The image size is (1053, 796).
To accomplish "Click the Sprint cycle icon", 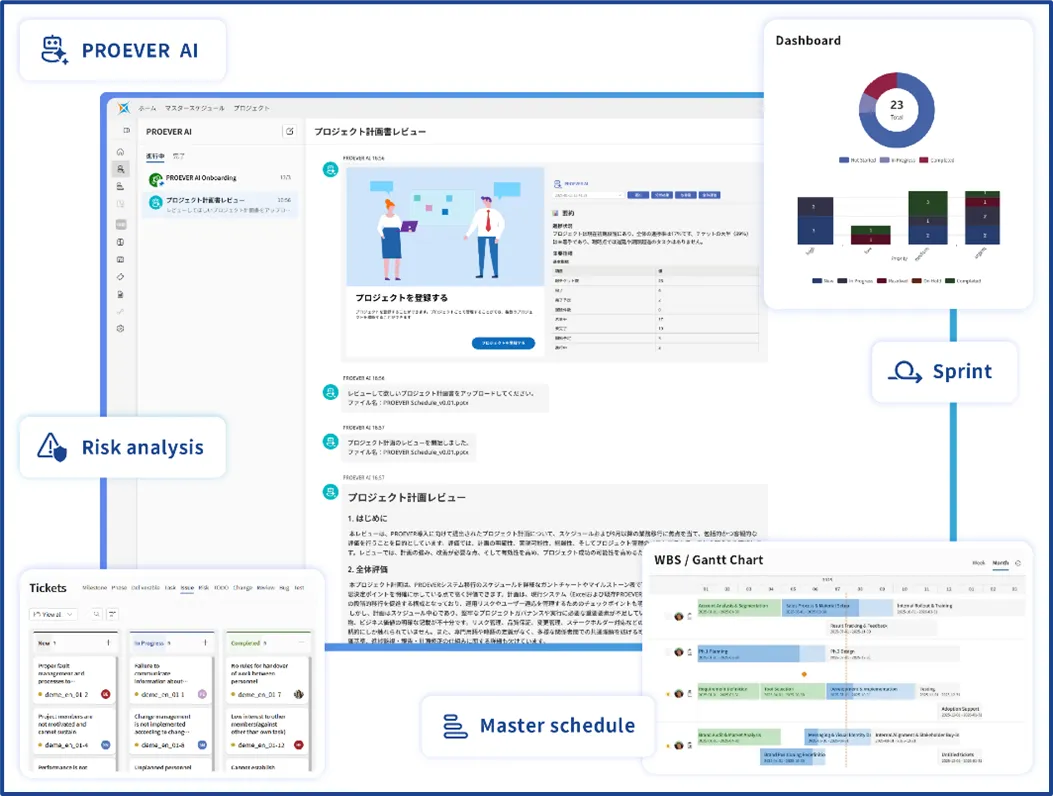I will point(905,371).
